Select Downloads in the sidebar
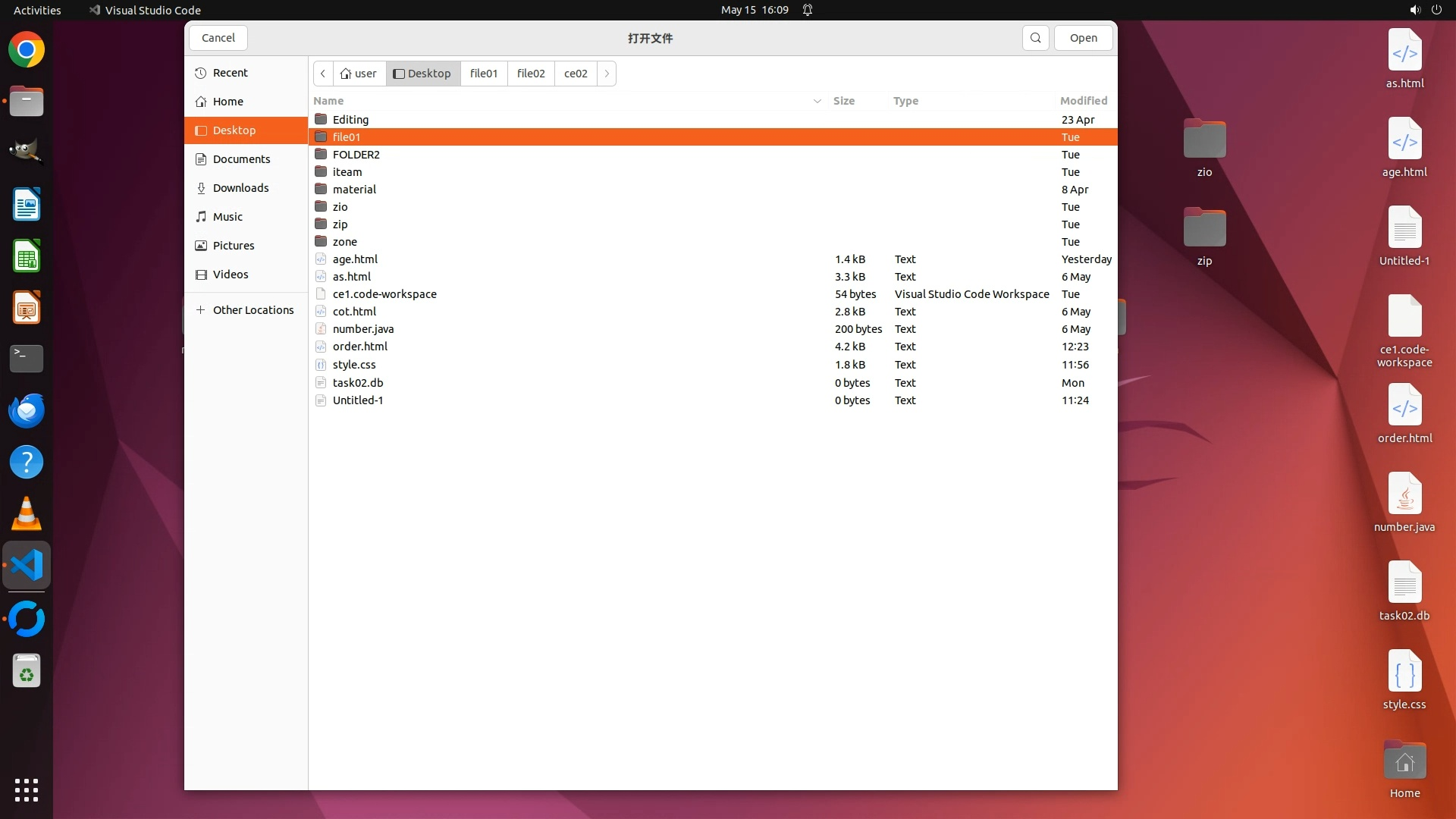This screenshot has height=819, width=1456. [240, 188]
